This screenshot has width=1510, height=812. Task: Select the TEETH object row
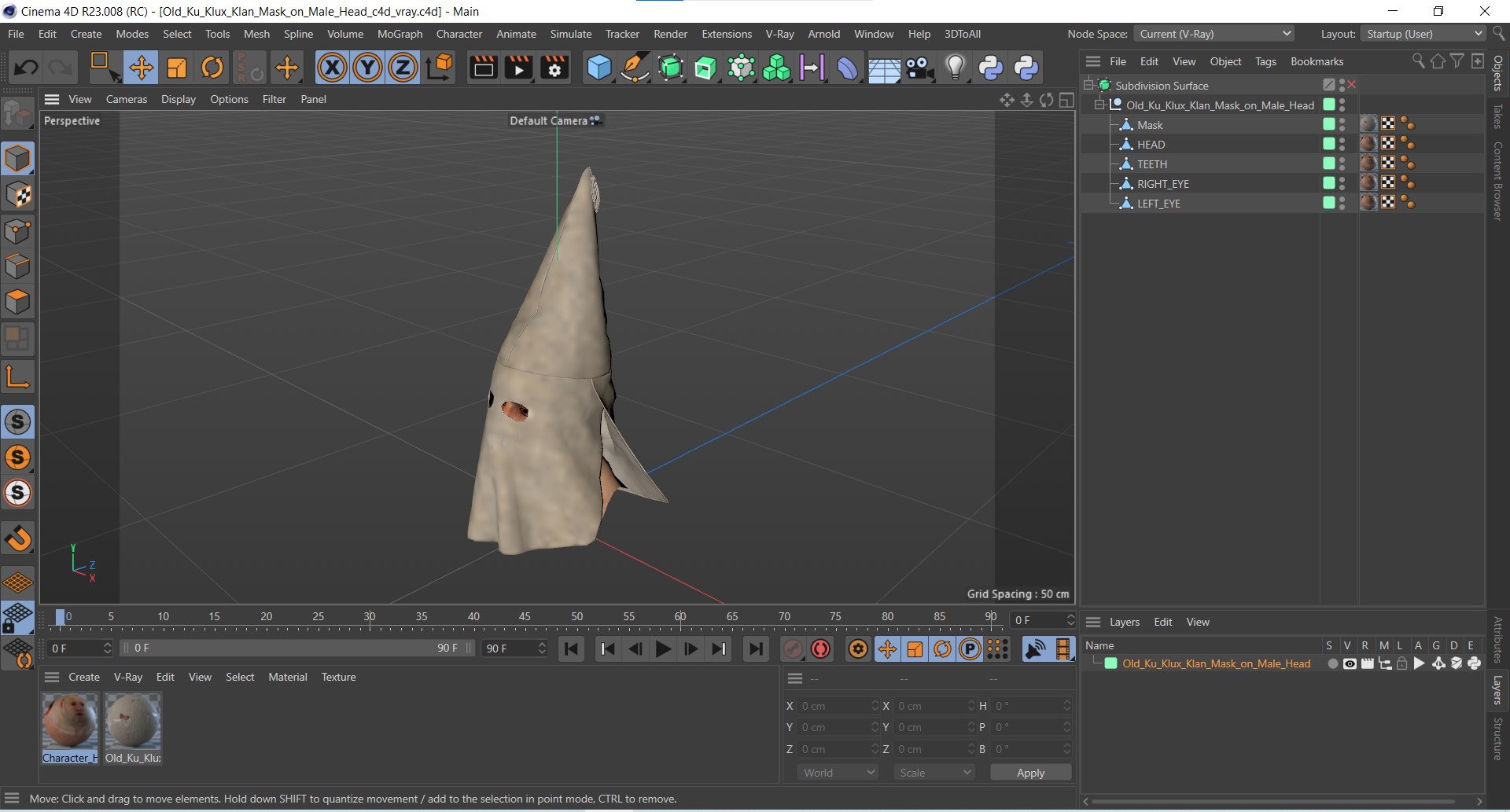[1151, 164]
